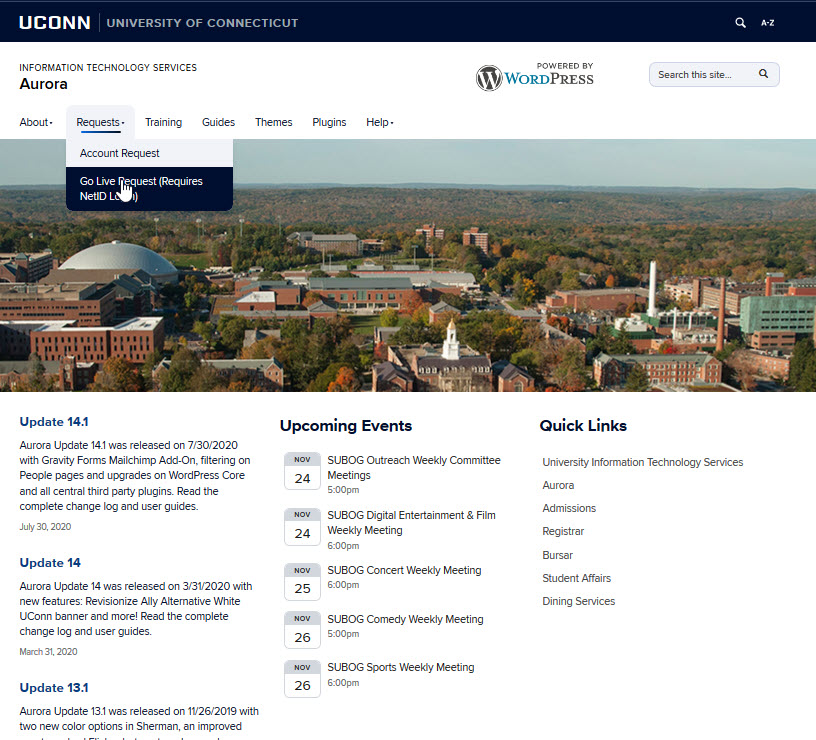
Task: Click the Nov 26 calendar icon for Sports meeting
Action: pyautogui.click(x=302, y=678)
